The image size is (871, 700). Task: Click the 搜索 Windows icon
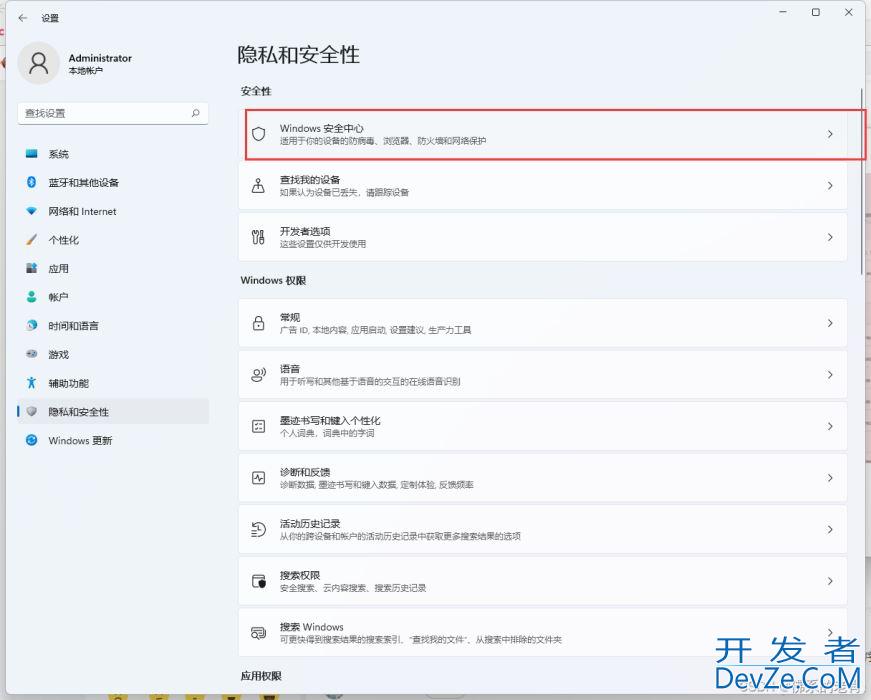click(258, 633)
